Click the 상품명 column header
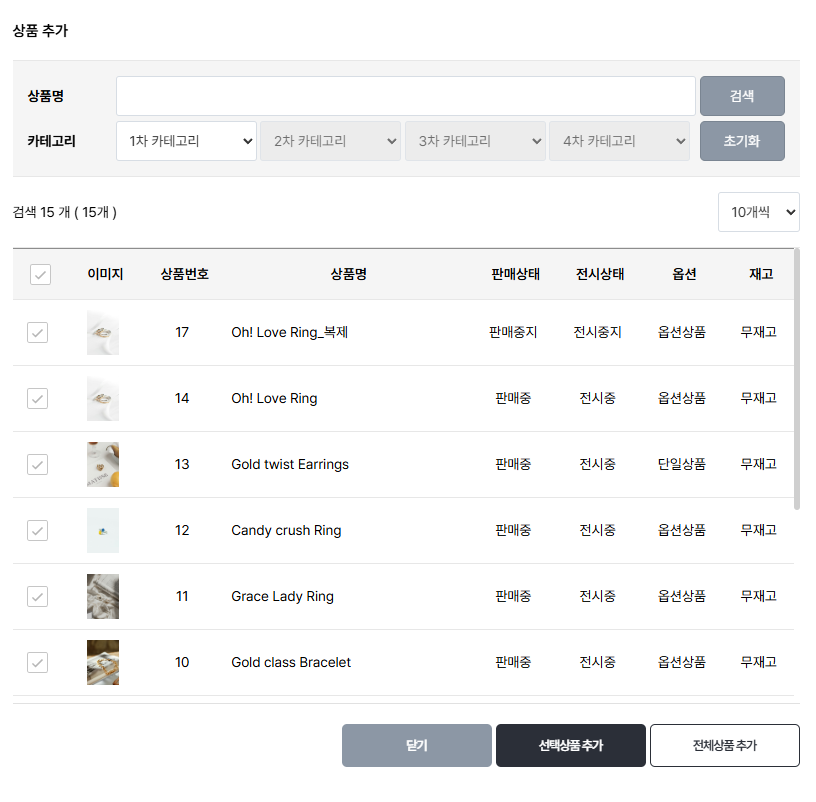The width and height of the screenshot is (816, 802). coord(348,275)
